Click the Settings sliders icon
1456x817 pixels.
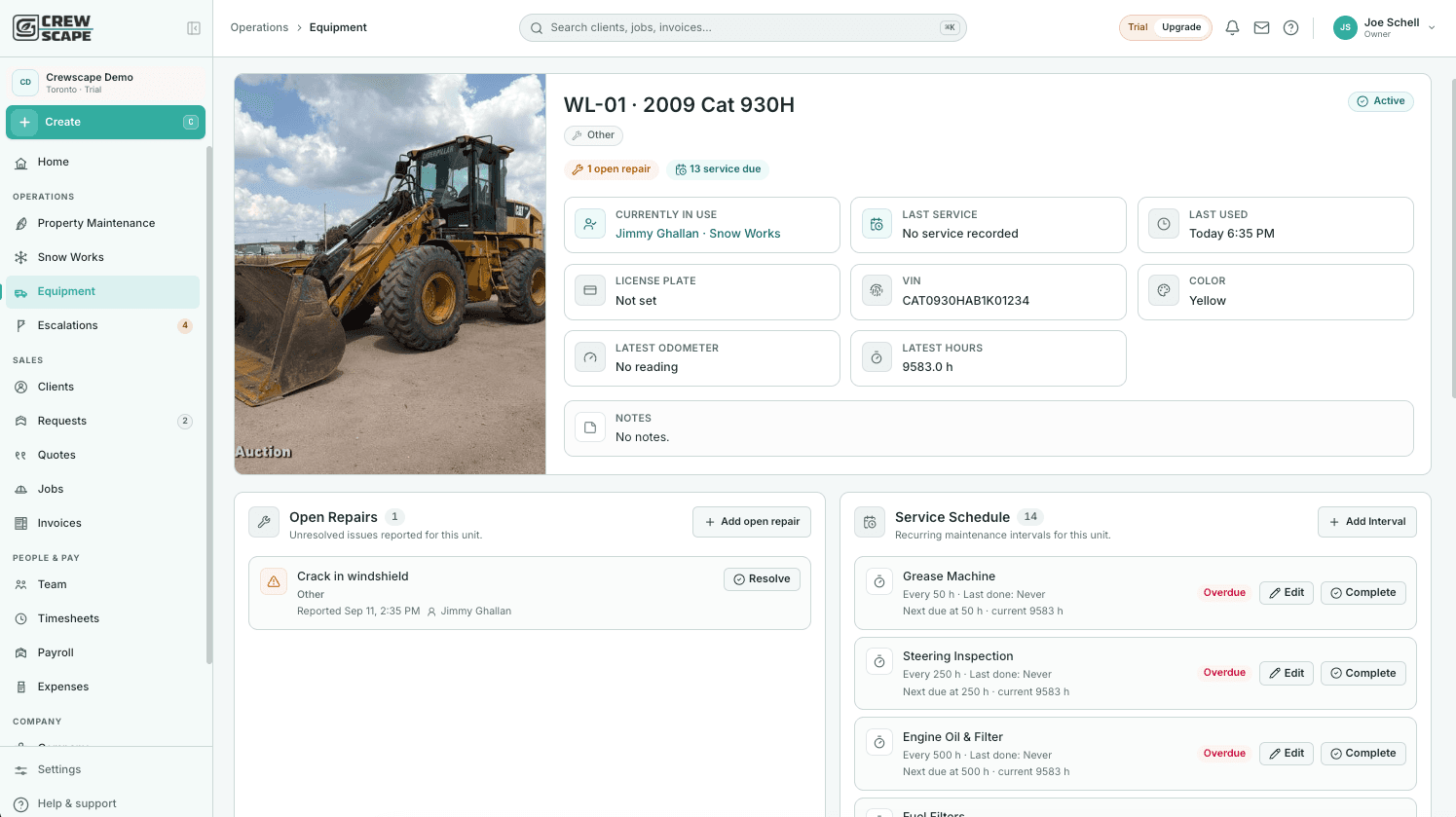tap(21, 769)
